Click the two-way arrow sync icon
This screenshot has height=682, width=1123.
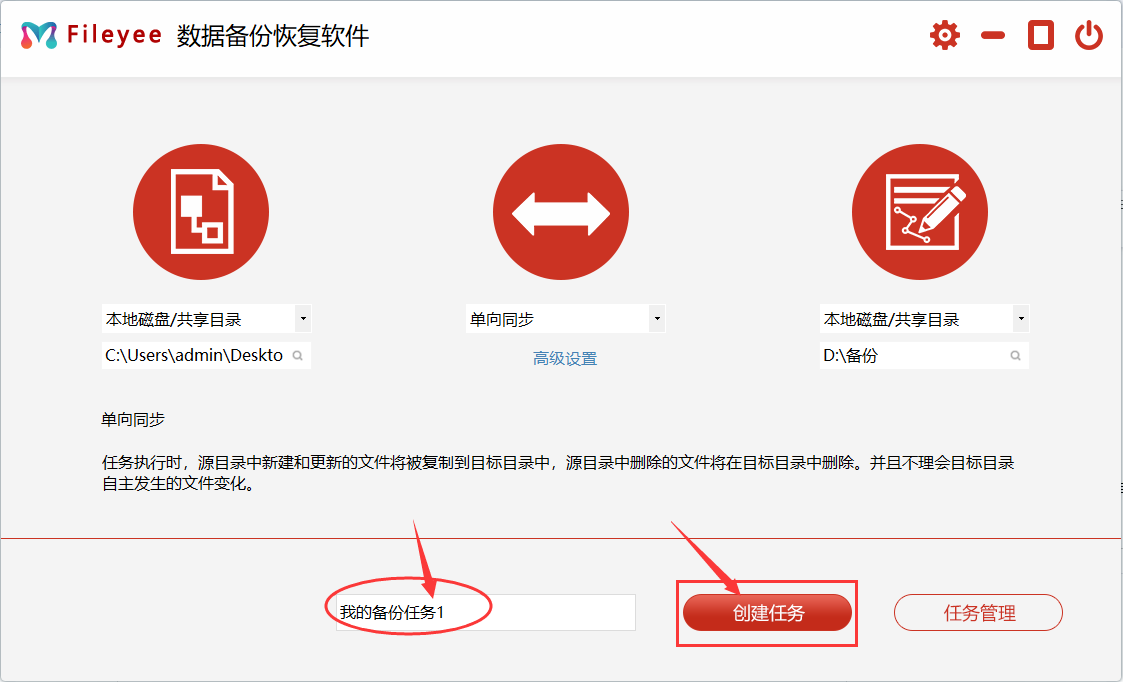pyautogui.click(x=561, y=211)
